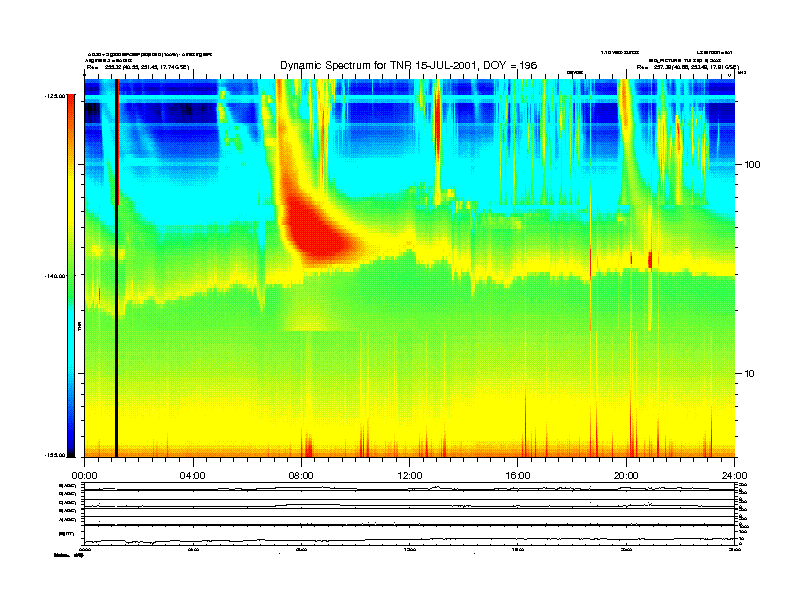Click the 100 label on the frequency axis
This screenshot has height=612, width=792.
[752, 165]
